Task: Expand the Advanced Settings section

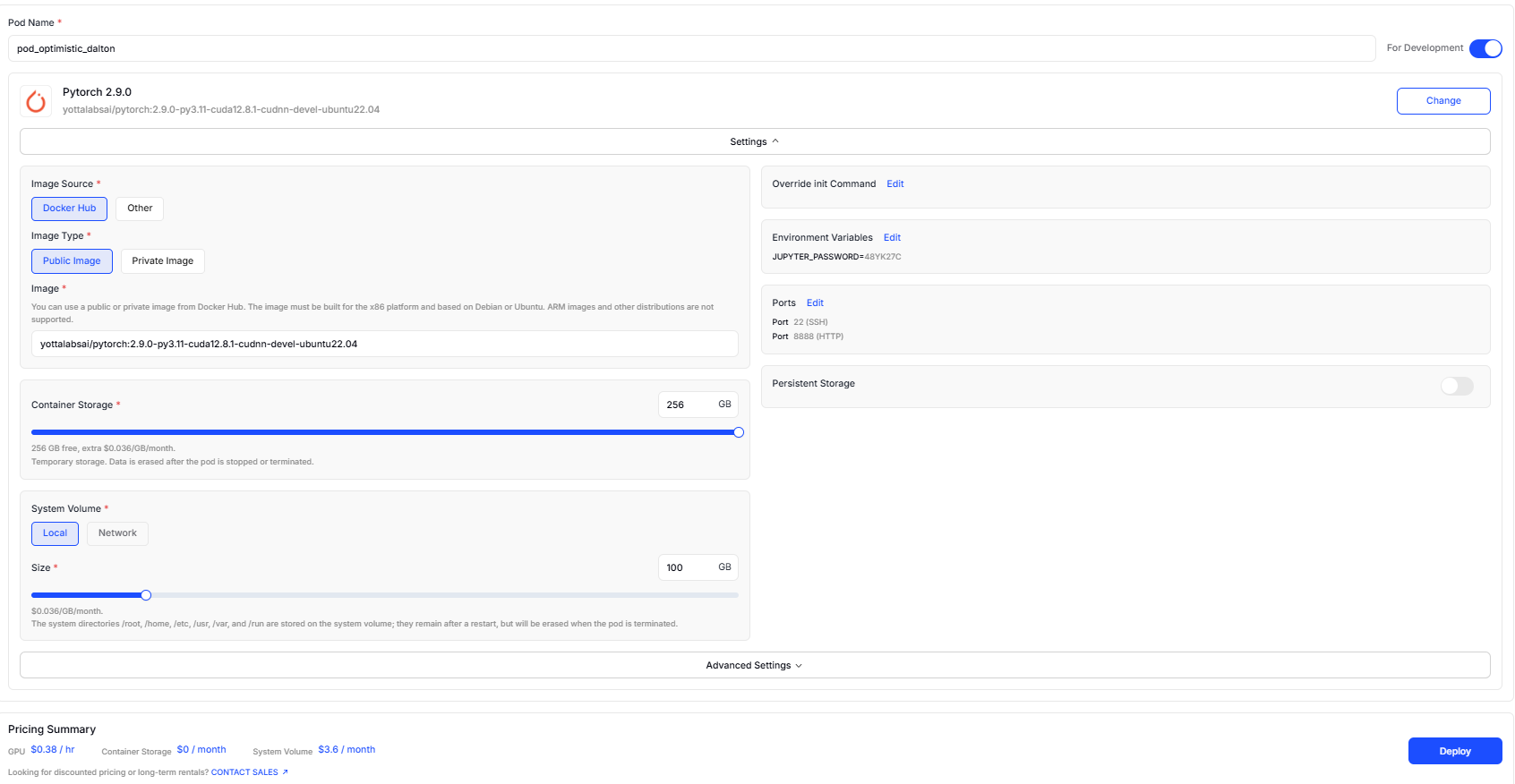Action: [754, 666]
